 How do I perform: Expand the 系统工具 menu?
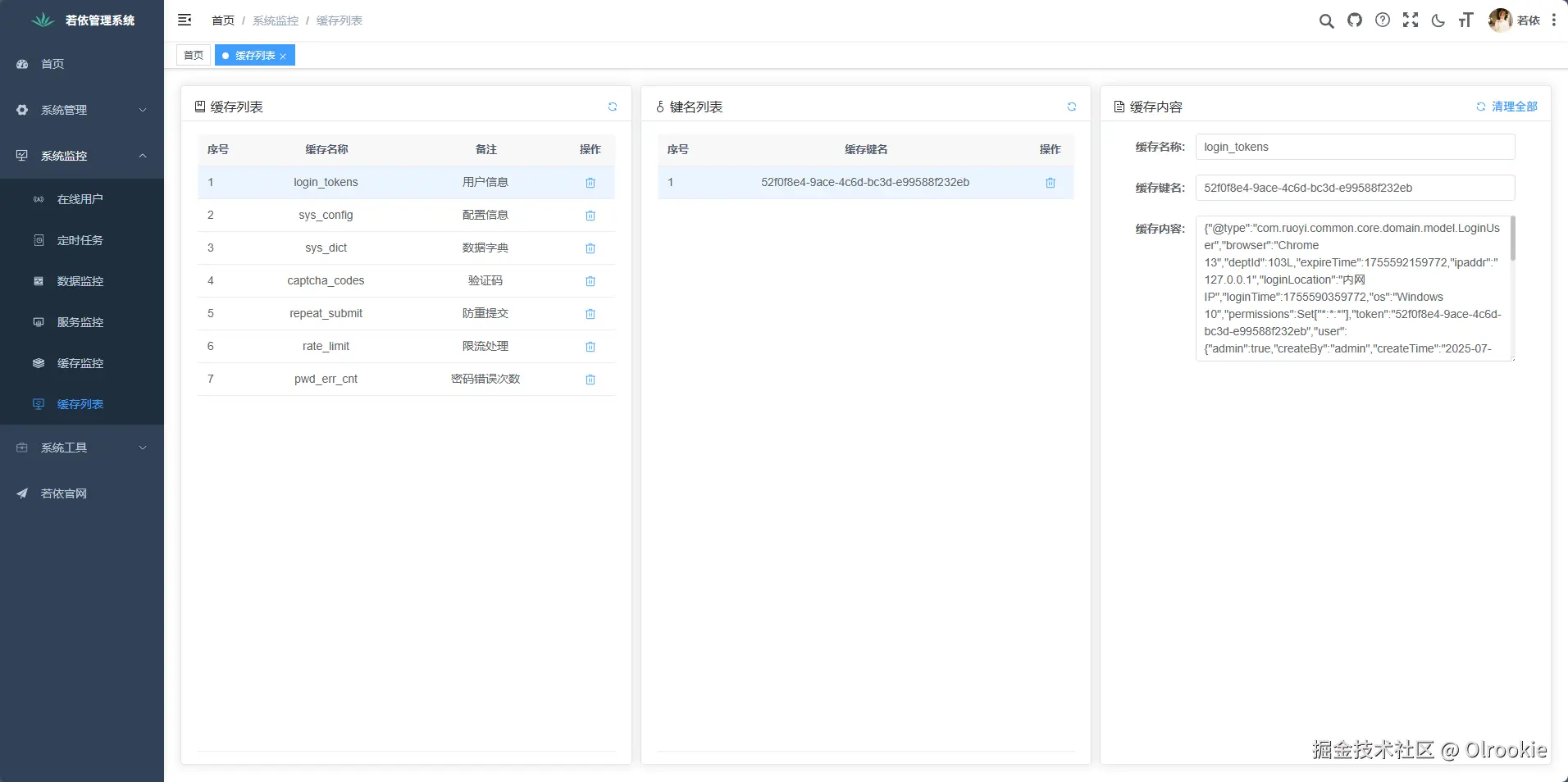82,448
